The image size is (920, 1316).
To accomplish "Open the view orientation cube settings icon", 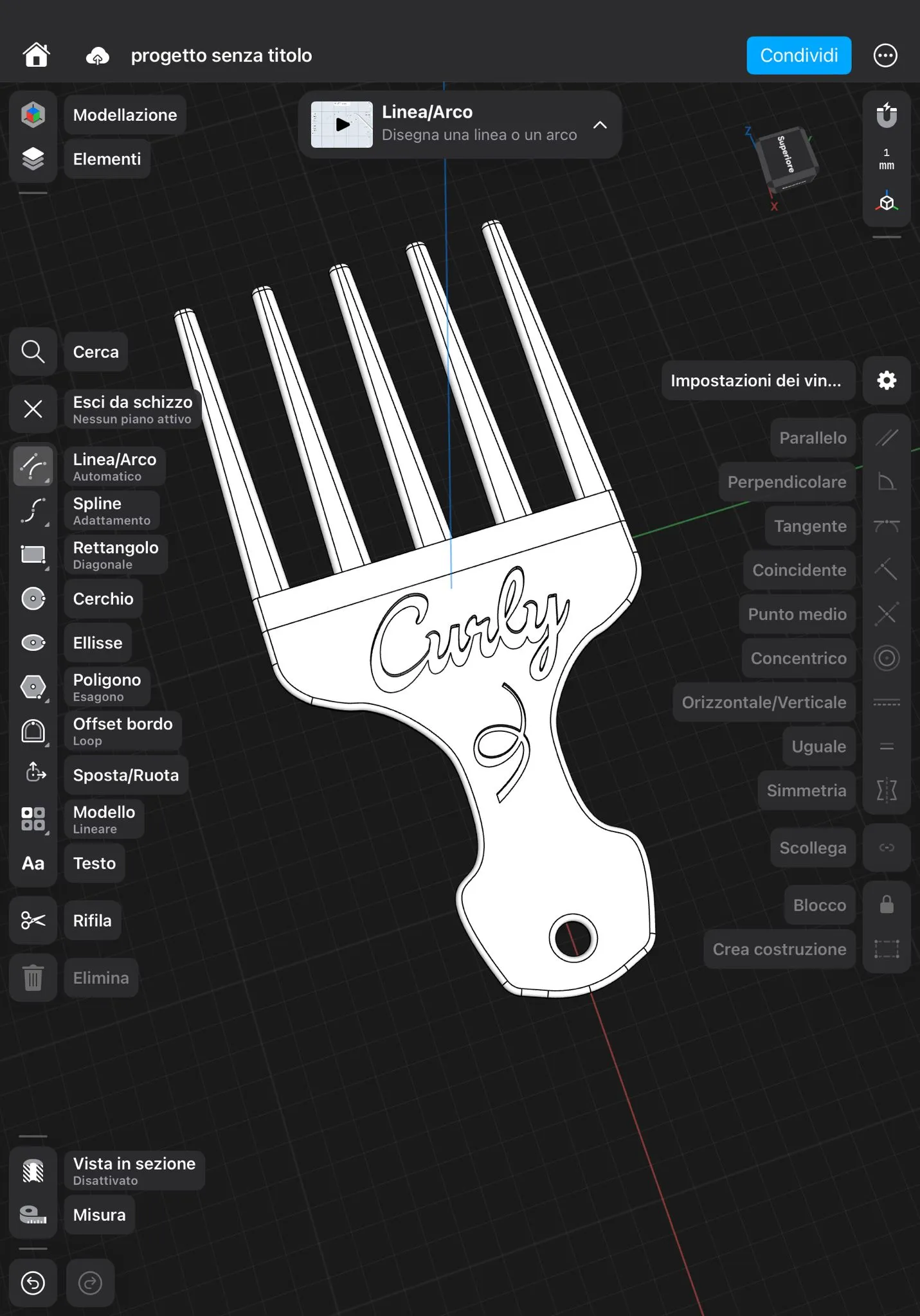I will pos(887,203).
